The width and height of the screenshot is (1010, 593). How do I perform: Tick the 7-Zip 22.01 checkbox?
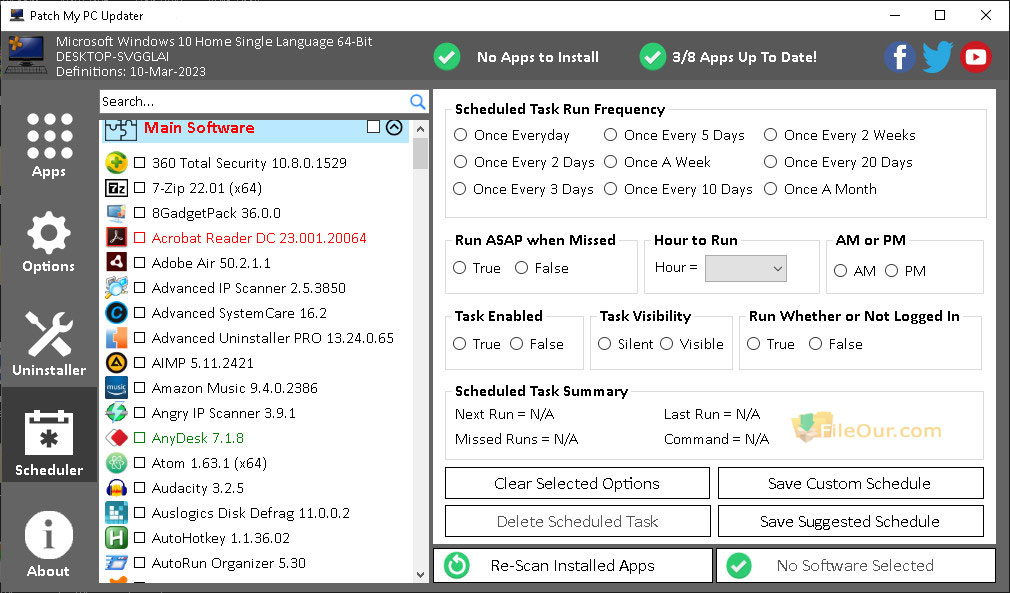click(139, 188)
